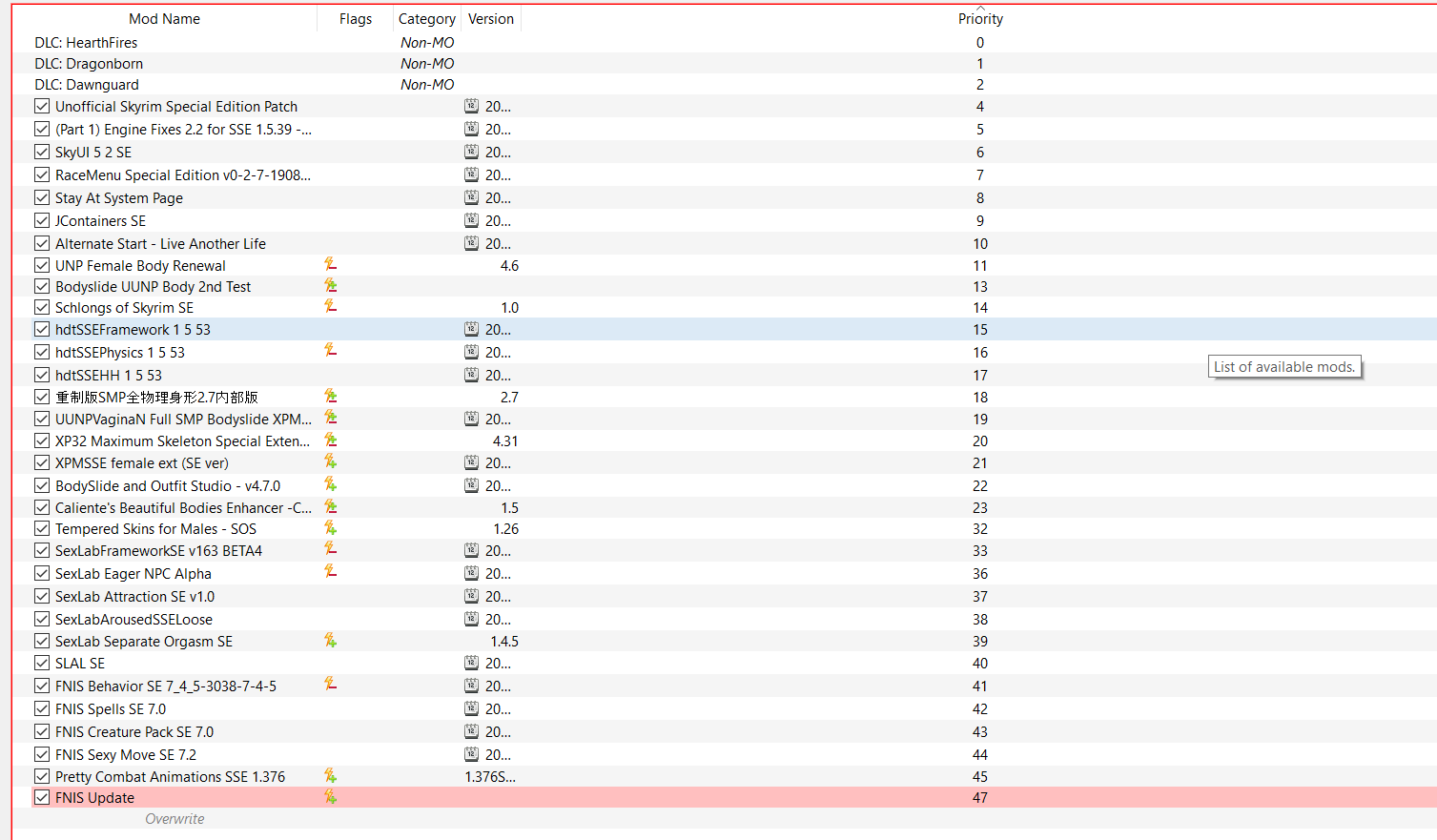Click the version calendar icon for Stay At System Page

(471, 197)
